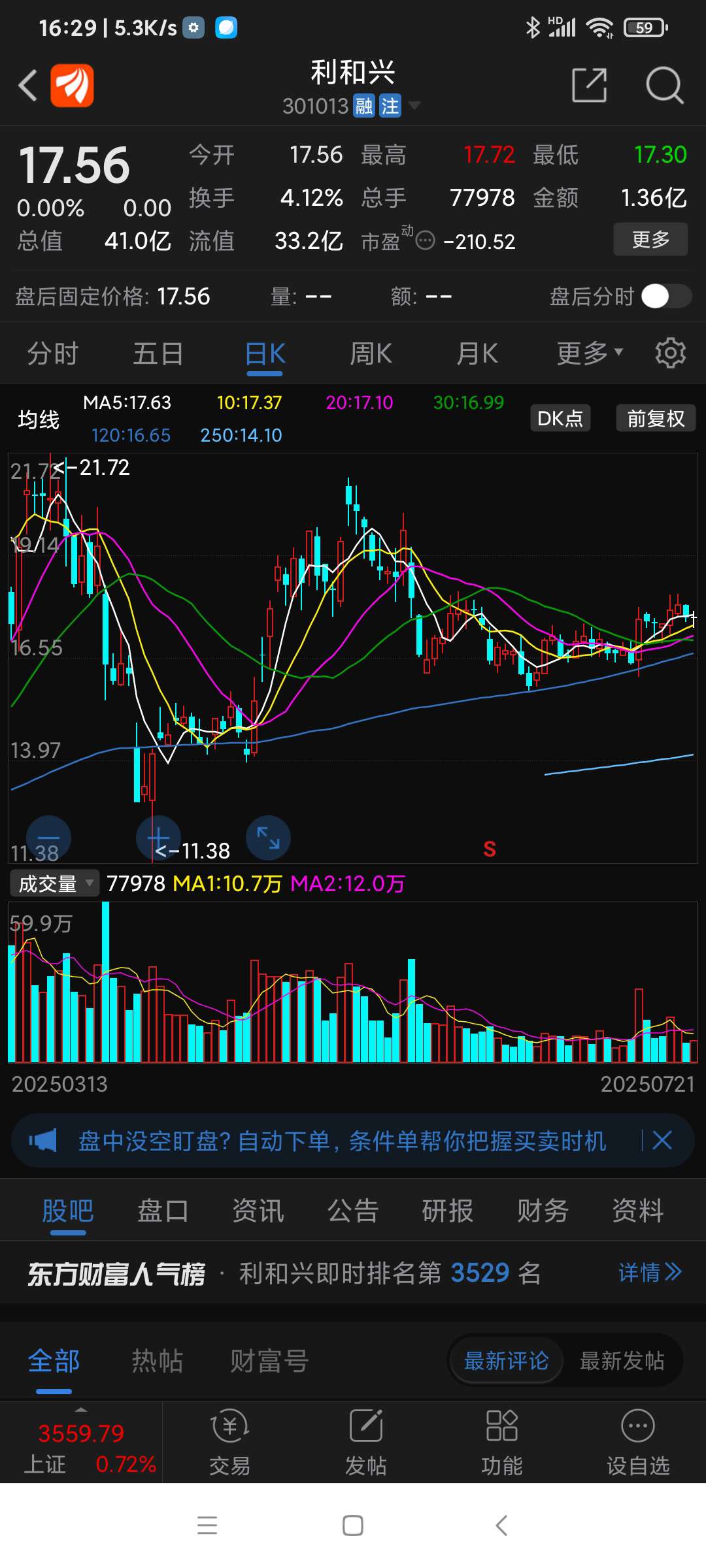Image resolution: width=706 pixels, height=1568 pixels.
Task: Select the 日K chart tab
Action: [265, 353]
